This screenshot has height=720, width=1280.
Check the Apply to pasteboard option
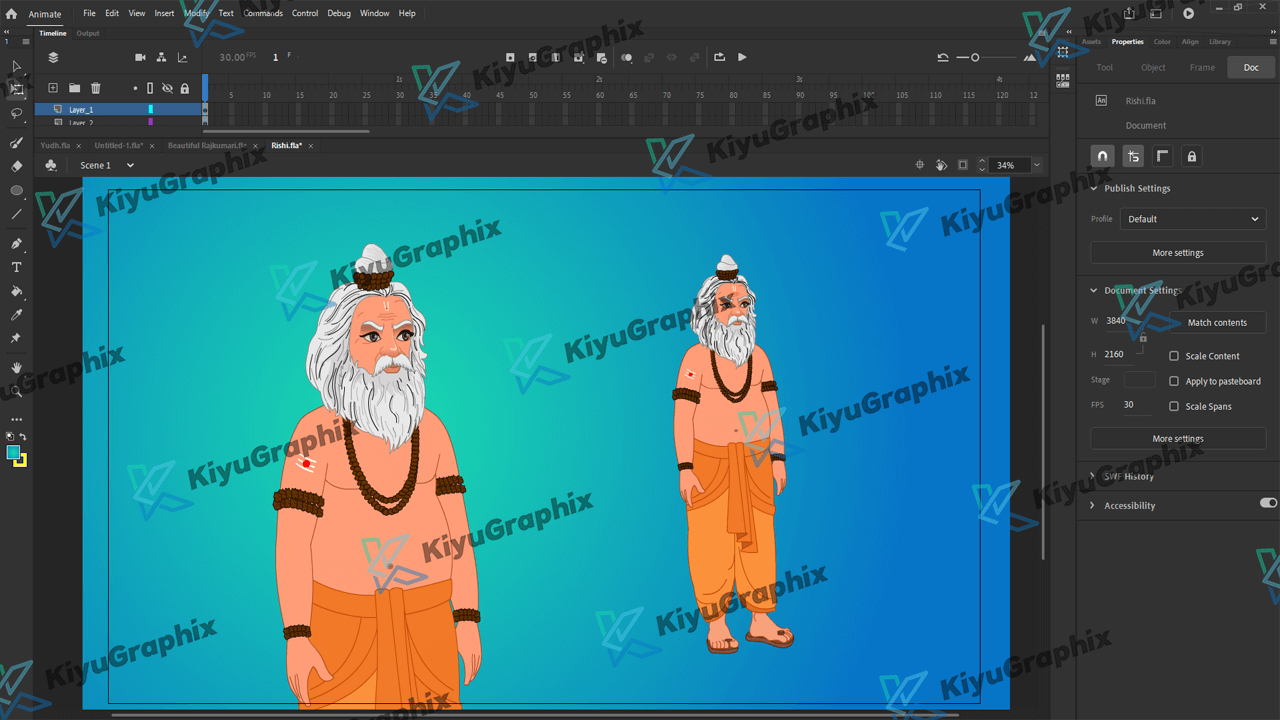pyautogui.click(x=1174, y=381)
